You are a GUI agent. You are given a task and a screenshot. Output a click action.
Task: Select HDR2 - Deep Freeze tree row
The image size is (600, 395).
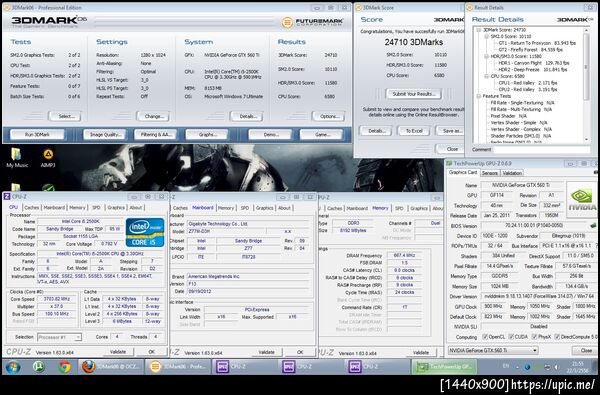(x=532, y=70)
